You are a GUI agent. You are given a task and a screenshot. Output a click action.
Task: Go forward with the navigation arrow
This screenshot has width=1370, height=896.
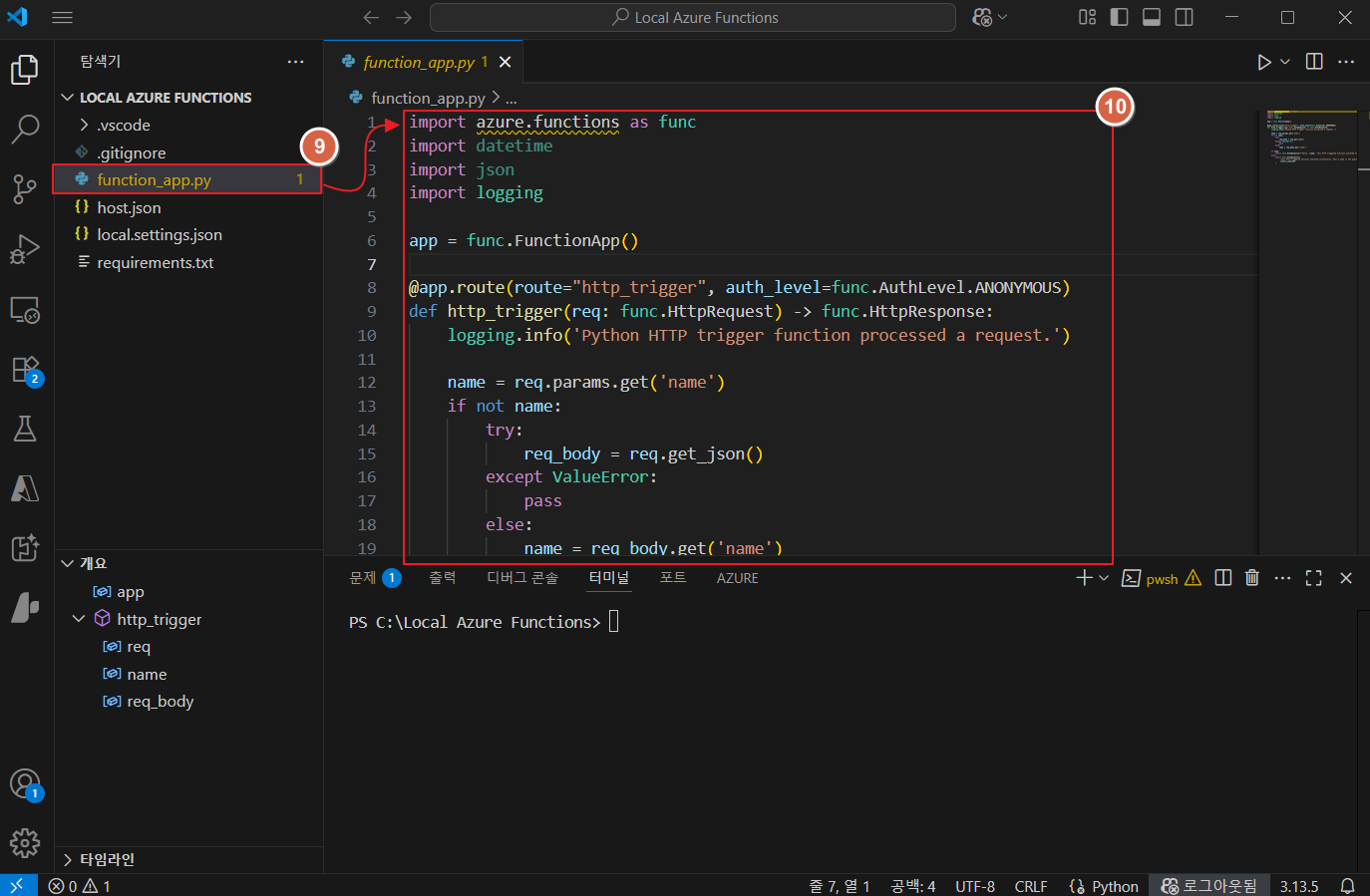point(403,17)
